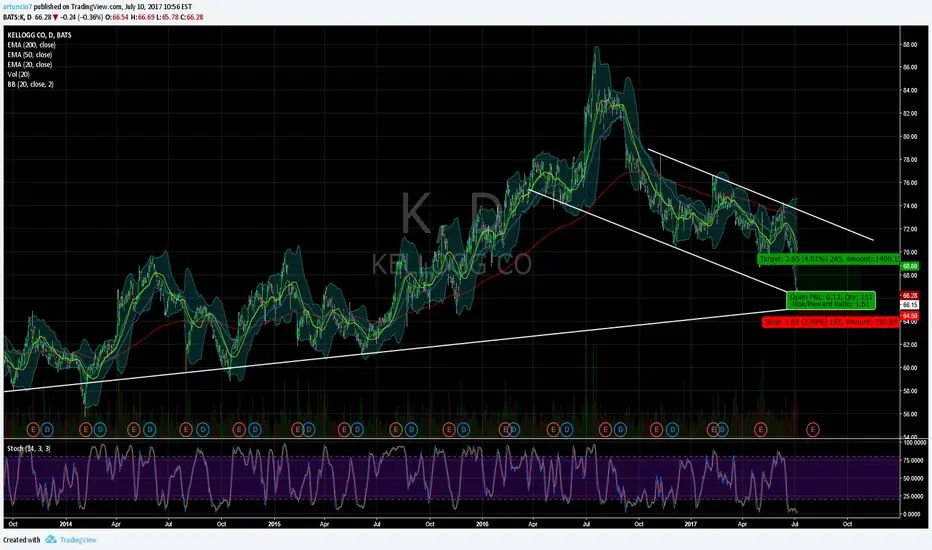This screenshot has width=932, height=550.
Task: Select the Stoch (14, 3, 3) pane label
Action: [29, 448]
